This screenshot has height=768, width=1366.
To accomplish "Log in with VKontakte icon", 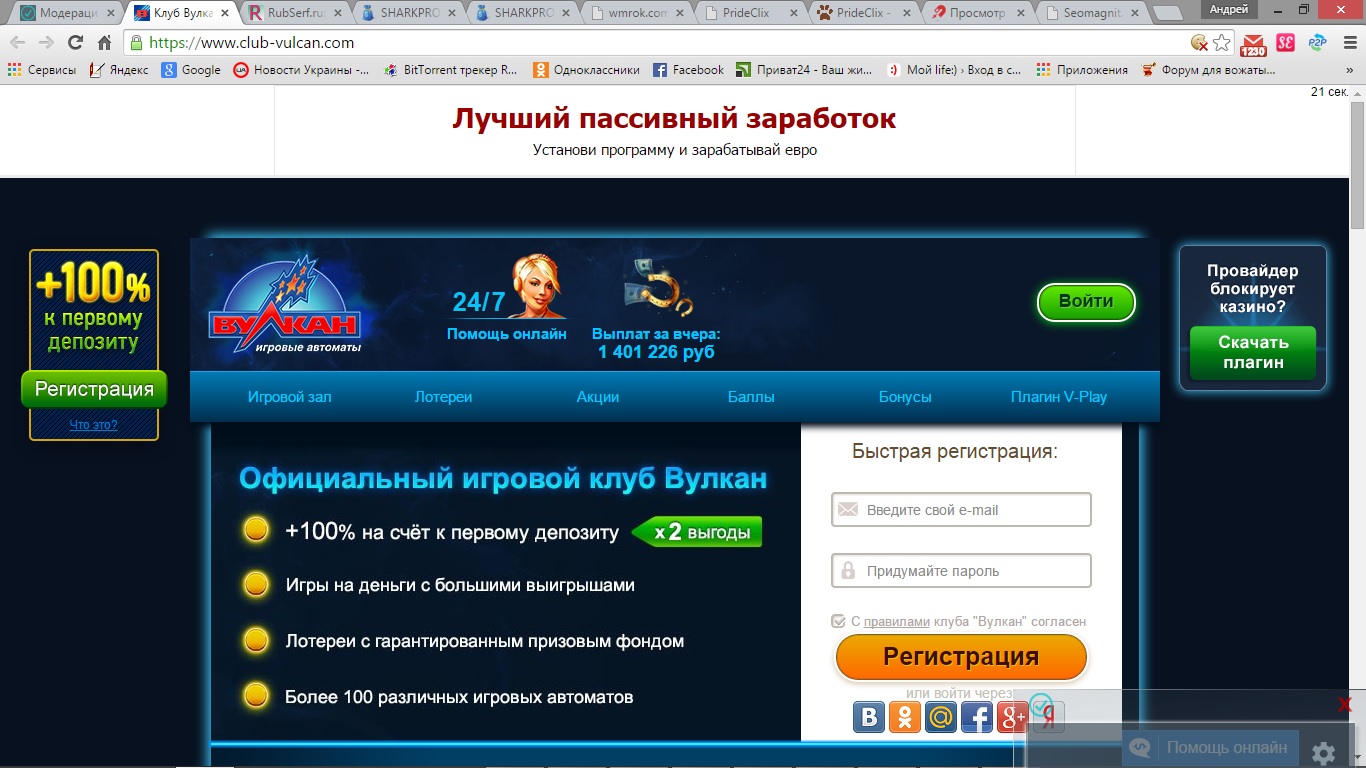I will (869, 717).
